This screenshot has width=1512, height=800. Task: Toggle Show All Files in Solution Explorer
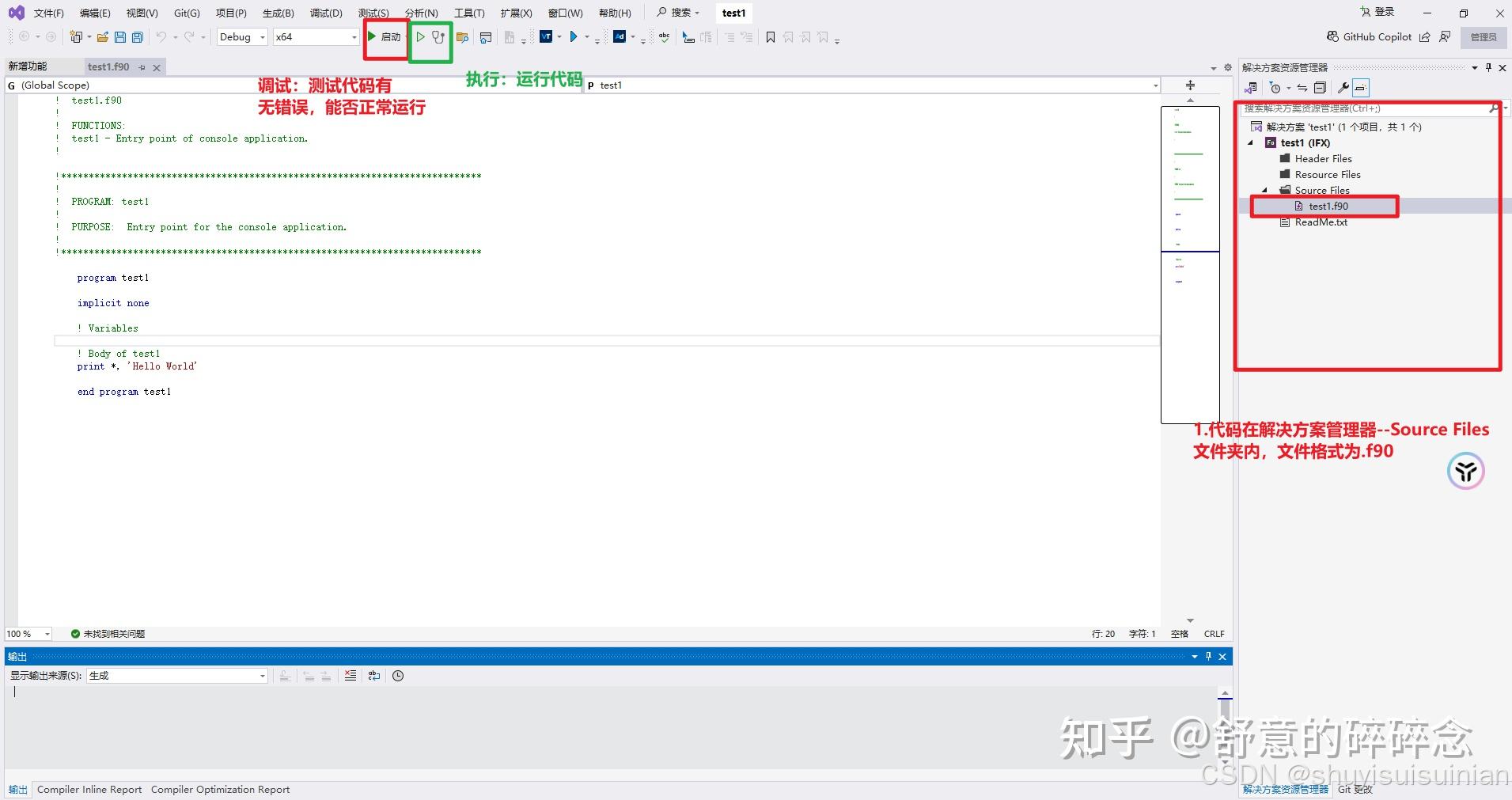click(x=1362, y=88)
